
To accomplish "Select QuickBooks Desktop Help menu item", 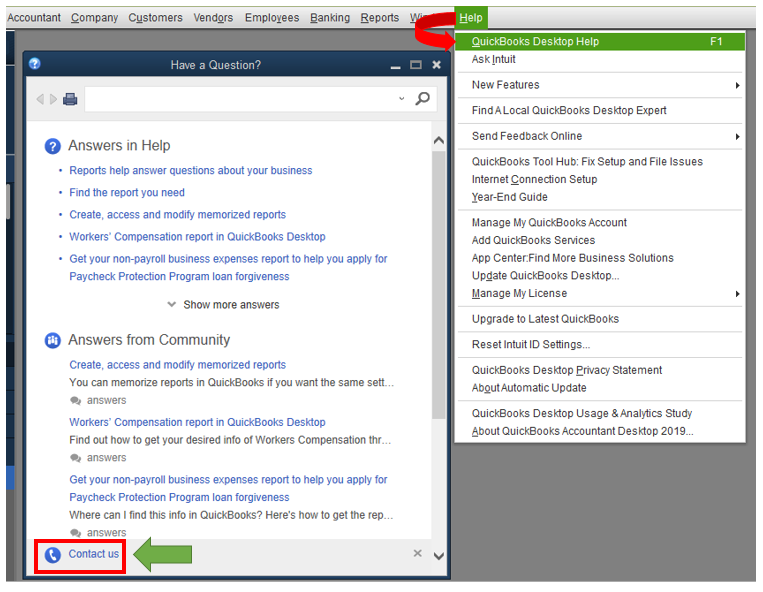I will tap(600, 41).
